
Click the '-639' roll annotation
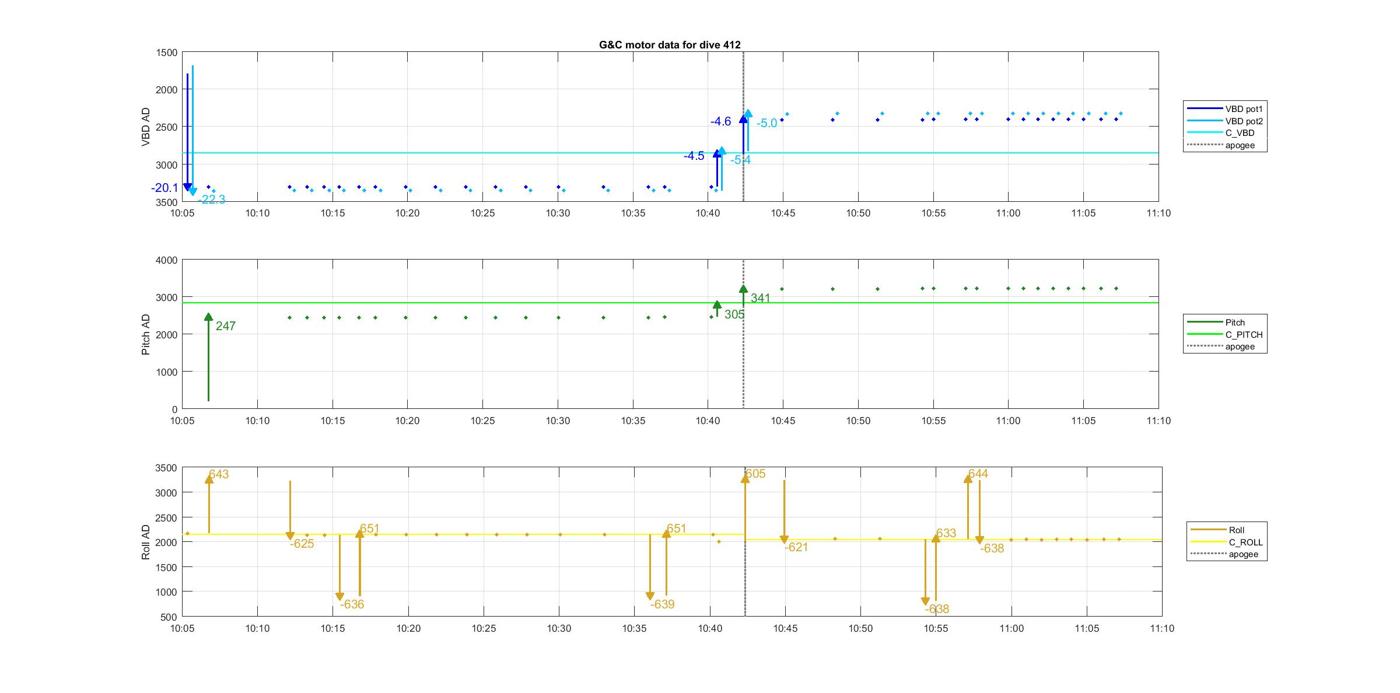[662, 605]
